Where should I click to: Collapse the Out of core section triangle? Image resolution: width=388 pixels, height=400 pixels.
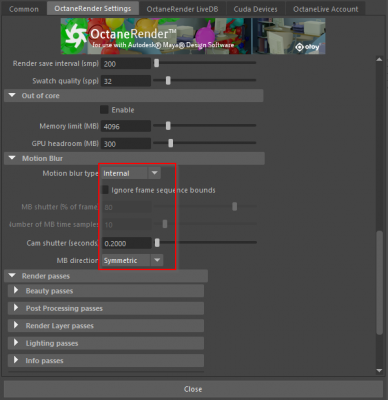12,96
